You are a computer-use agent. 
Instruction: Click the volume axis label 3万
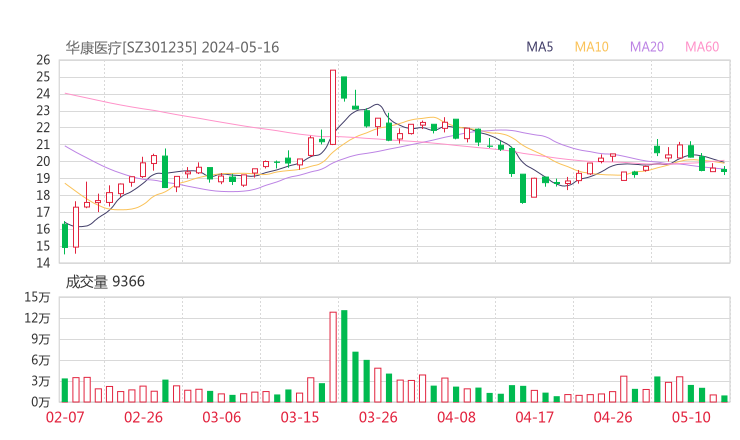(41, 381)
